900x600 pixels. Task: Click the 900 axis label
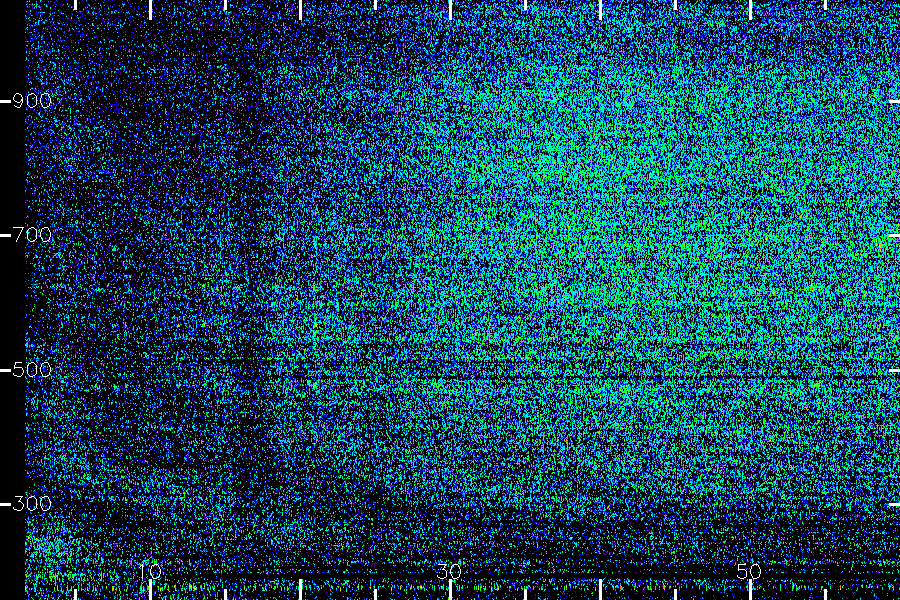[x=32, y=101]
